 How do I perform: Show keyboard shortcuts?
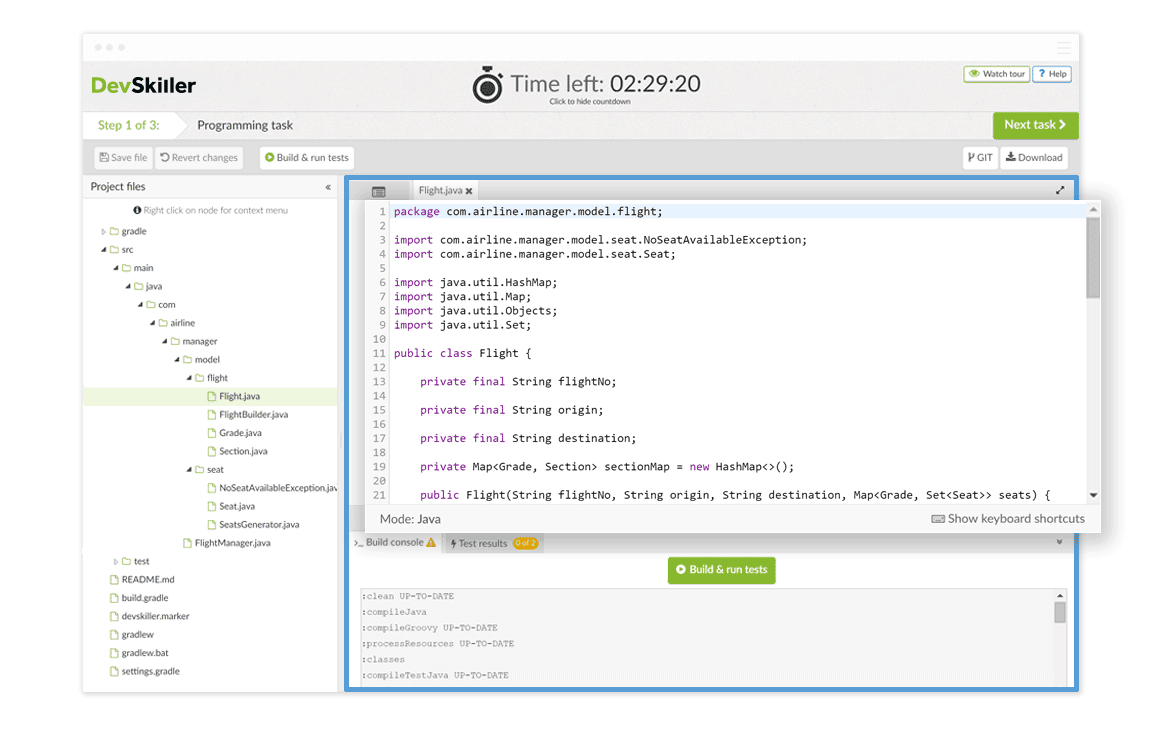[1008, 519]
